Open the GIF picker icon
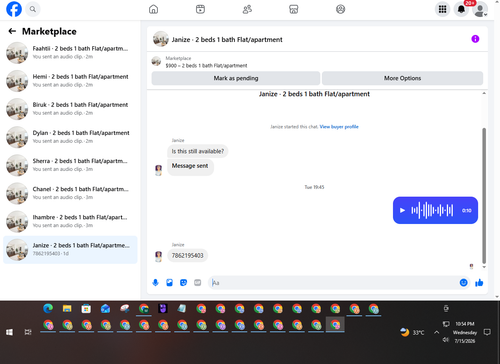 (x=197, y=283)
